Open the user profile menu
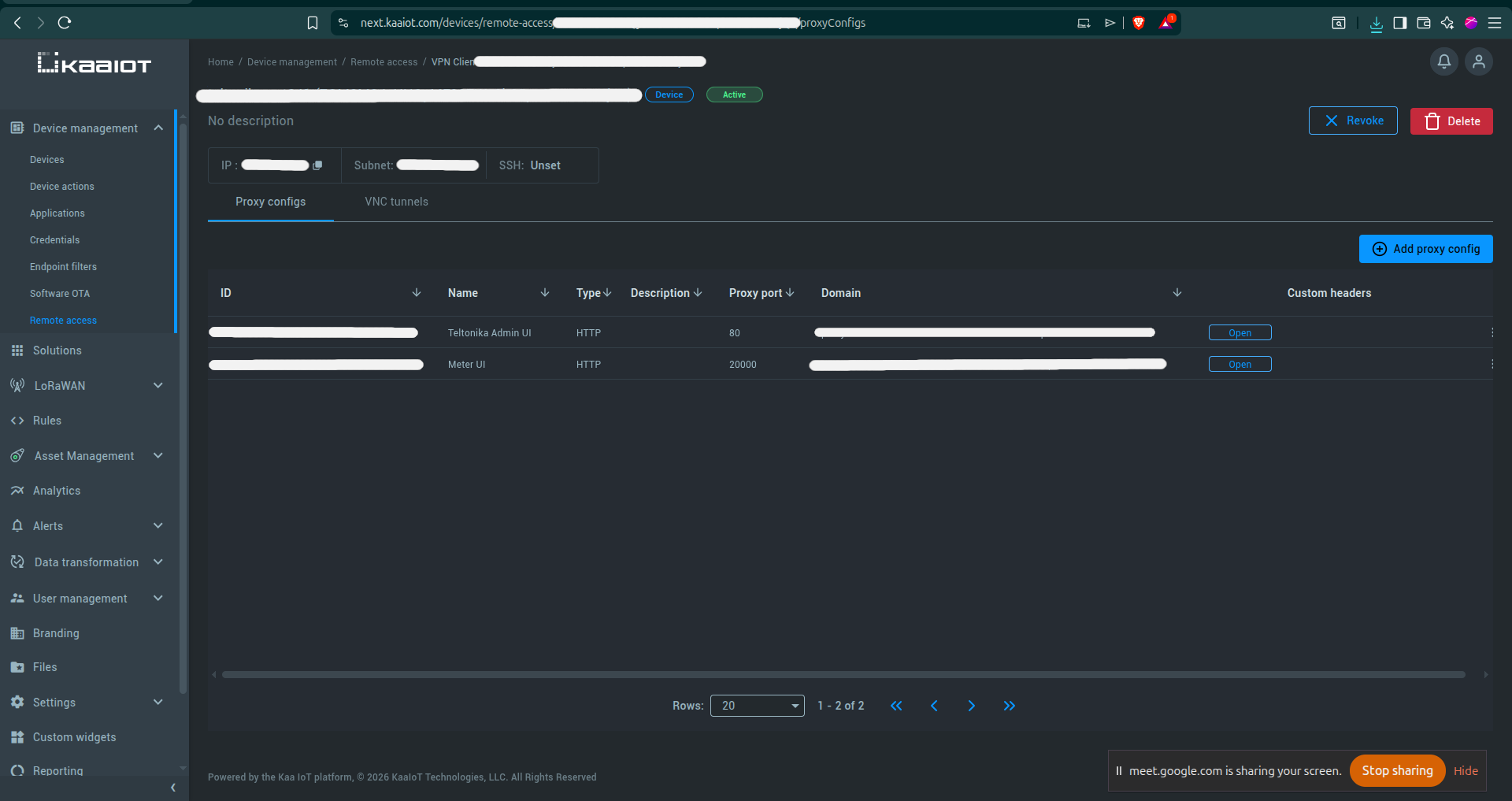The height and width of the screenshot is (801, 1512). (1479, 61)
